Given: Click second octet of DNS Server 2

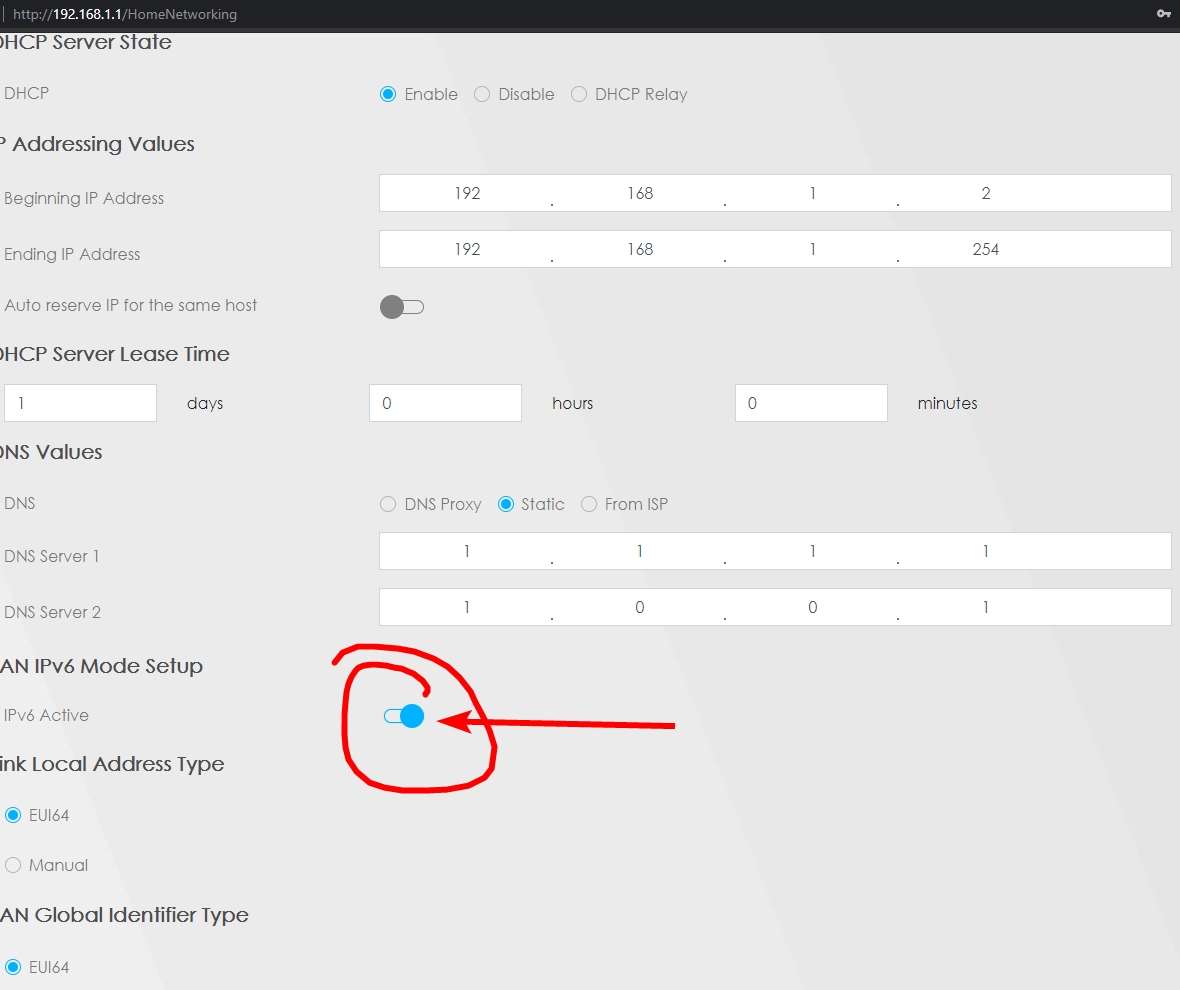Looking at the screenshot, I should click(639, 607).
